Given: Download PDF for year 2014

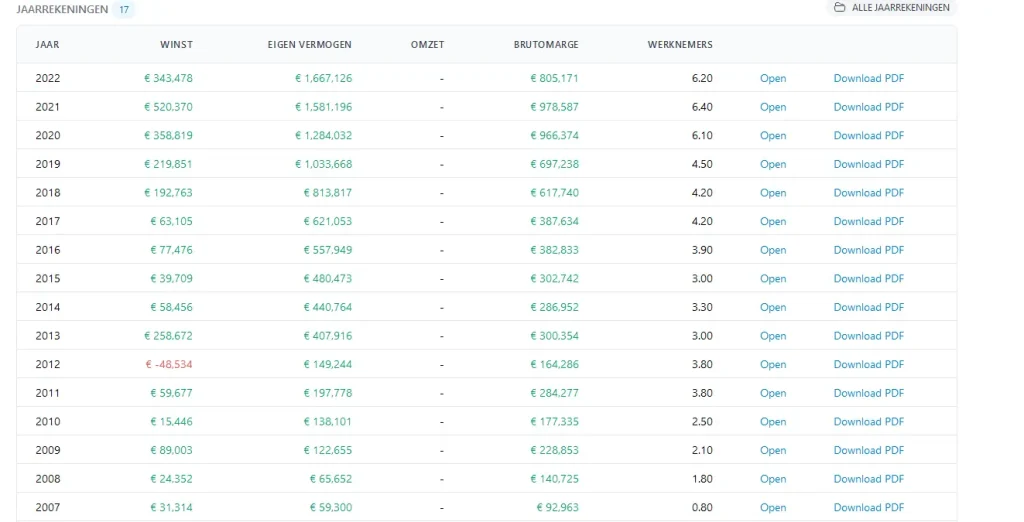Looking at the screenshot, I should point(868,307).
